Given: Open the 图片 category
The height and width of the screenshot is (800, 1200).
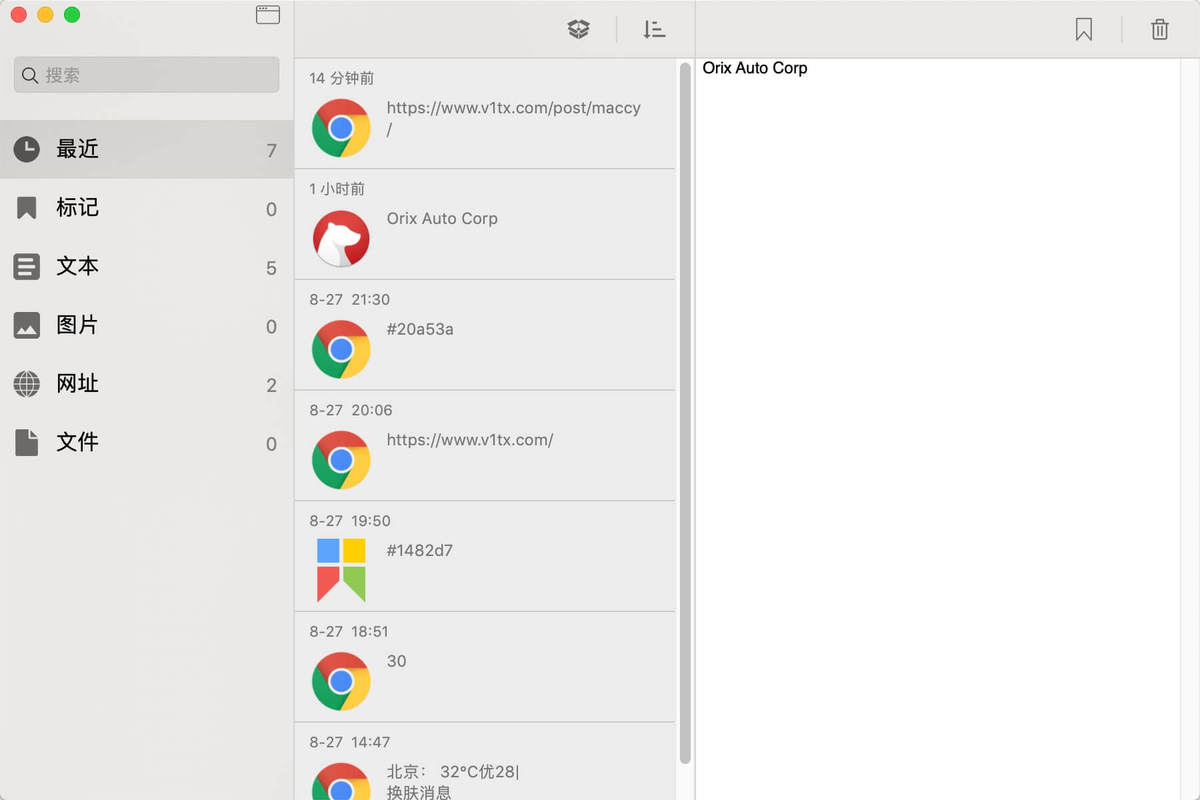Looking at the screenshot, I should (x=147, y=325).
